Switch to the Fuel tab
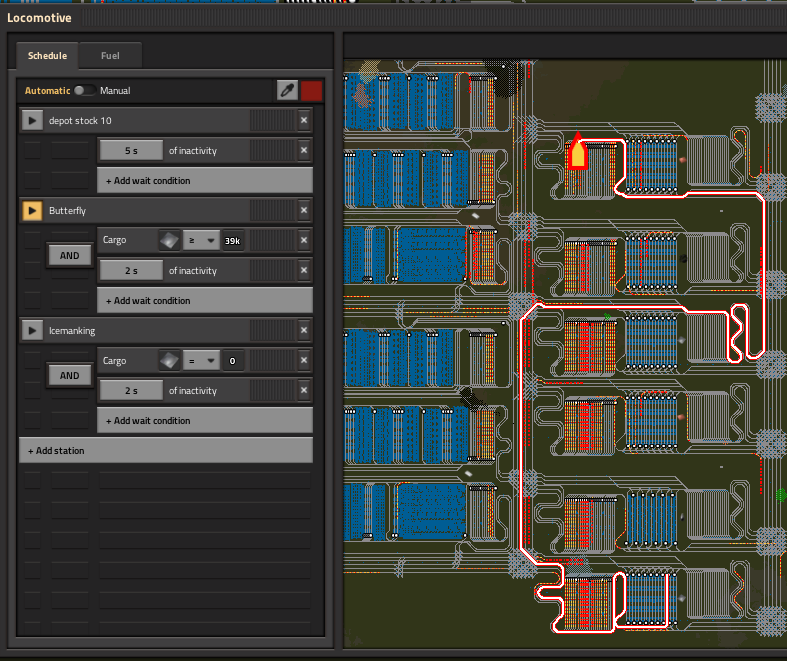Image resolution: width=787 pixels, height=661 pixels. point(110,56)
